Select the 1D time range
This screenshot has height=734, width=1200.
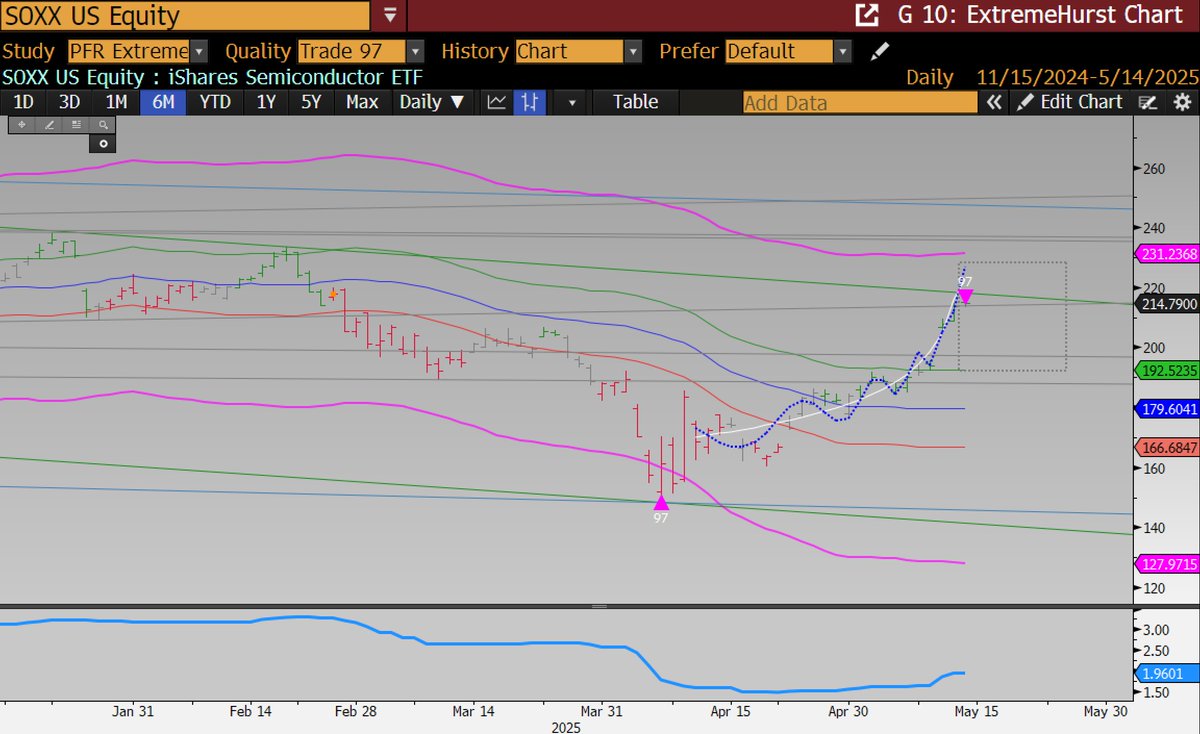[22, 101]
